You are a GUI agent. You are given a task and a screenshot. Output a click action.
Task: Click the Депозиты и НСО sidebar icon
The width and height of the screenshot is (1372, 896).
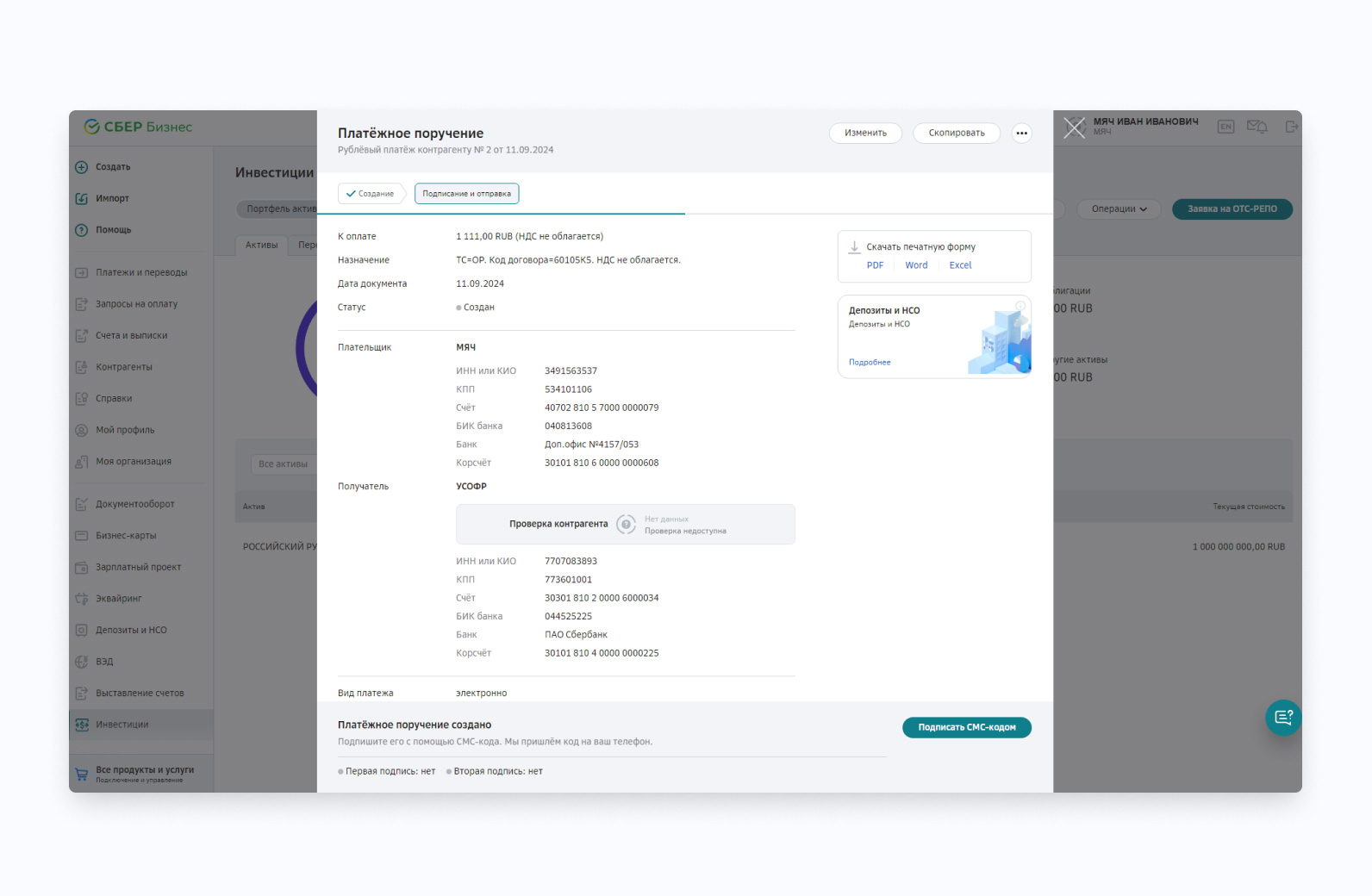point(82,630)
